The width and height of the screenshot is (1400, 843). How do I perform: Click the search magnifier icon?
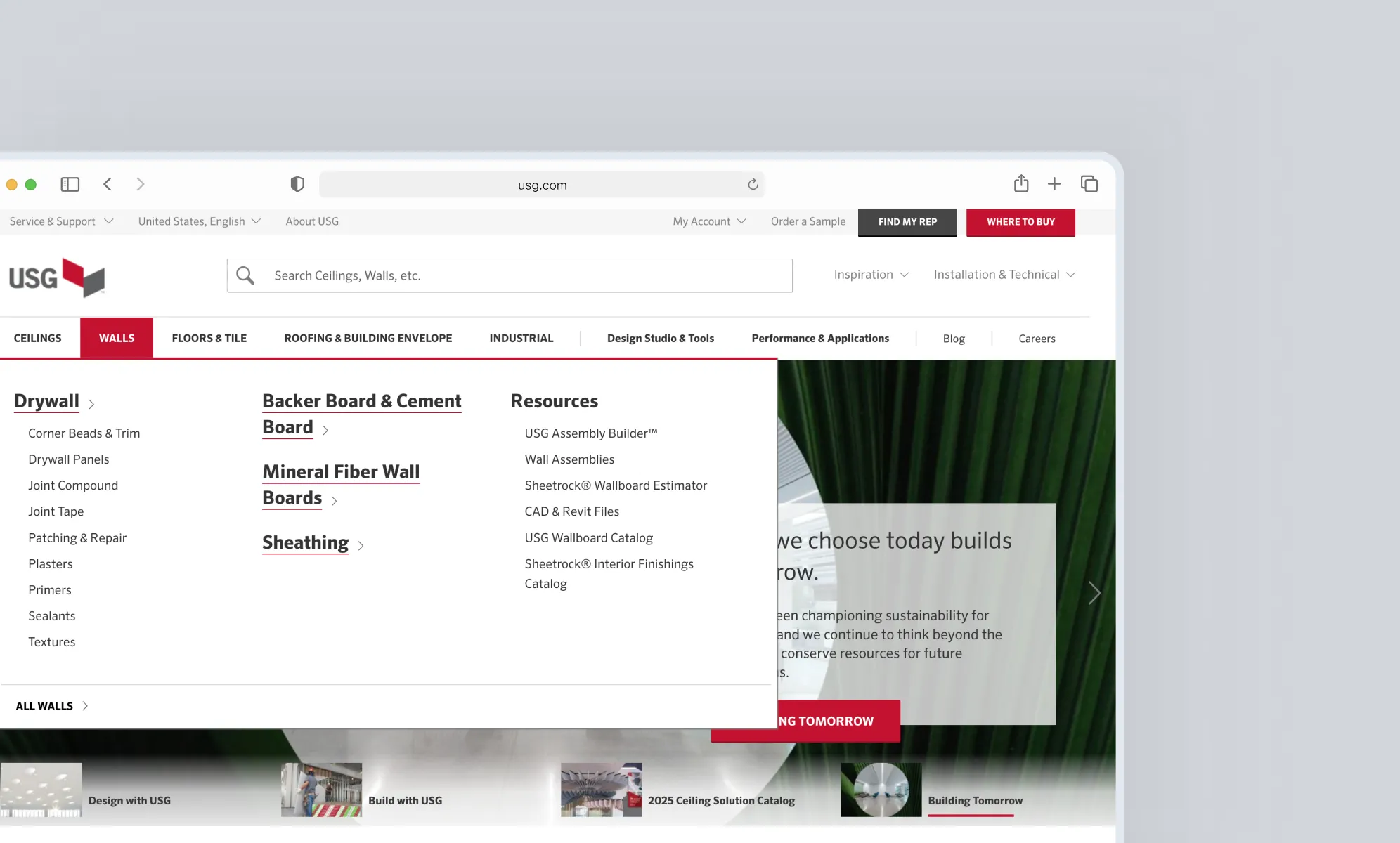[245, 275]
